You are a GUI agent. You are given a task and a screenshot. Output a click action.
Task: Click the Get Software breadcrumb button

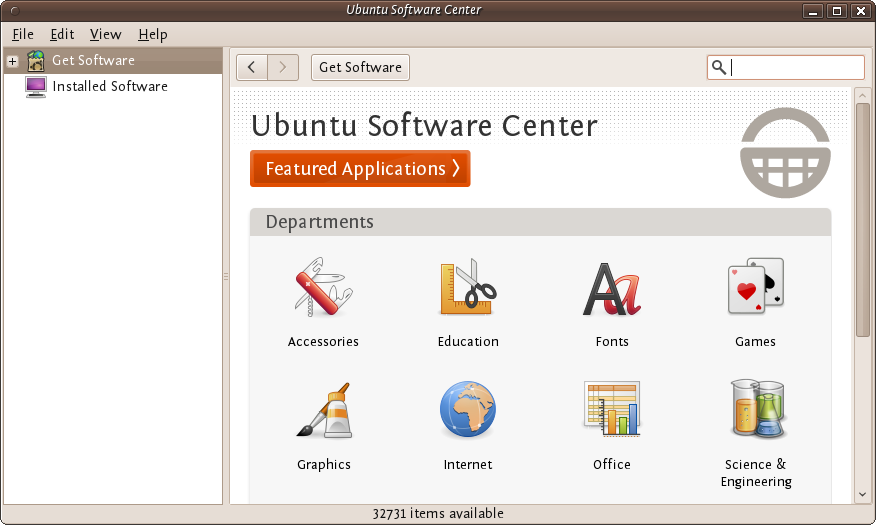[360, 67]
